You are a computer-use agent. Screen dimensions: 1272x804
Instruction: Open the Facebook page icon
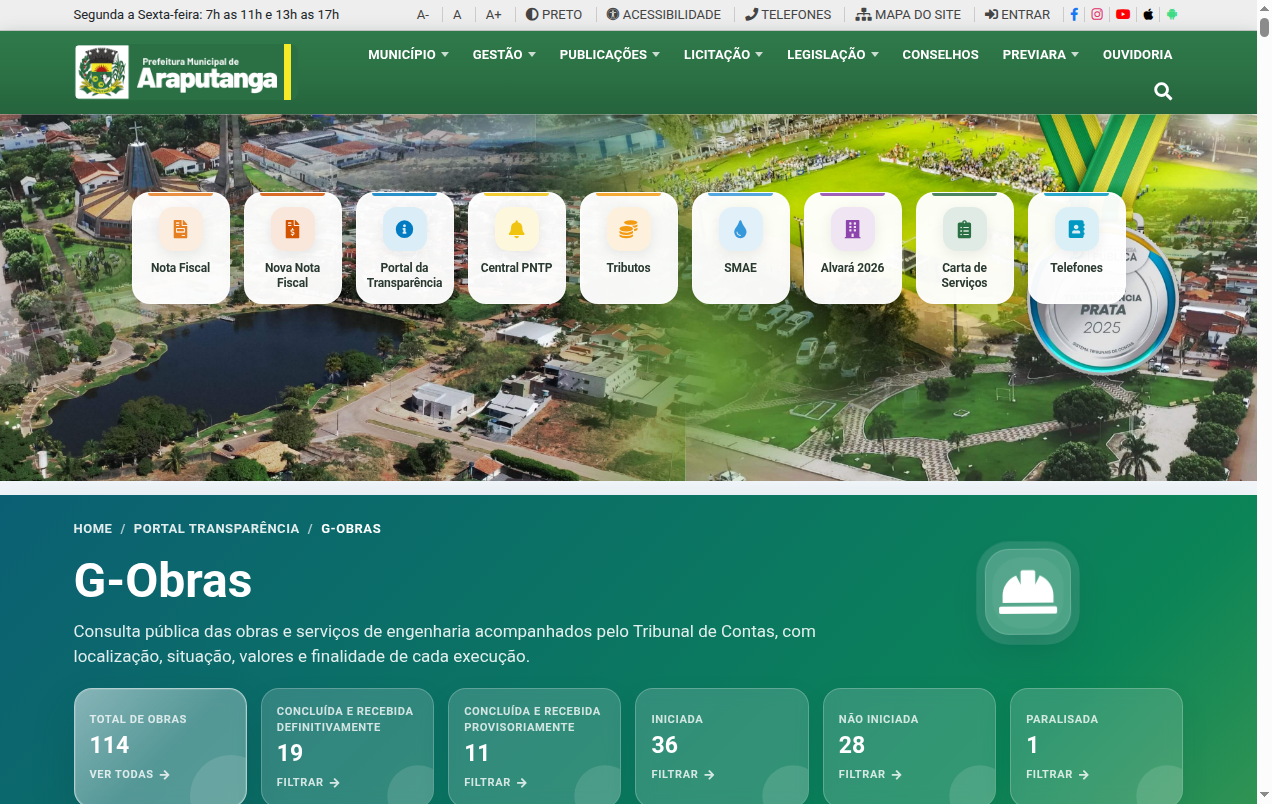[x=1074, y=15]
